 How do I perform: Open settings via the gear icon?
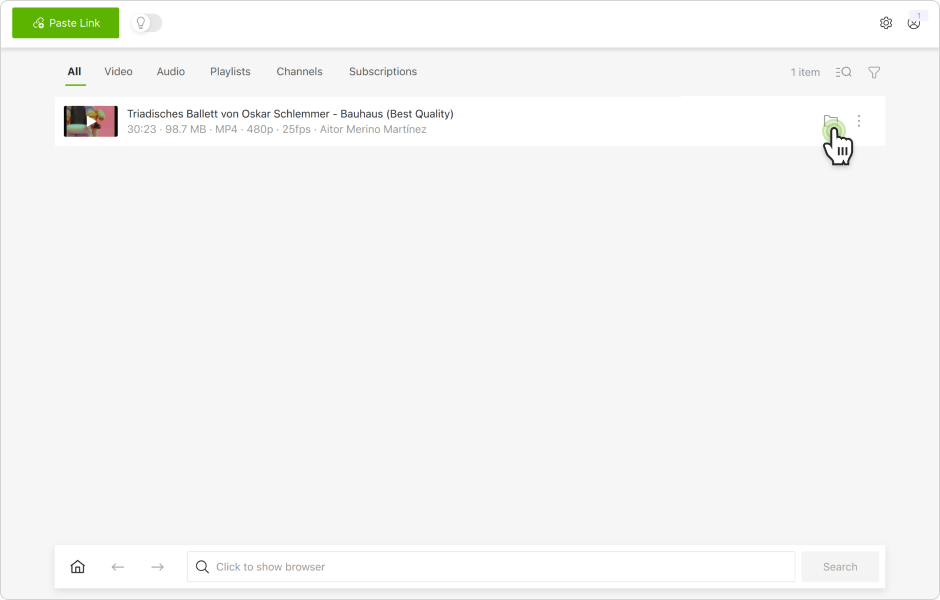coord(885,23)
